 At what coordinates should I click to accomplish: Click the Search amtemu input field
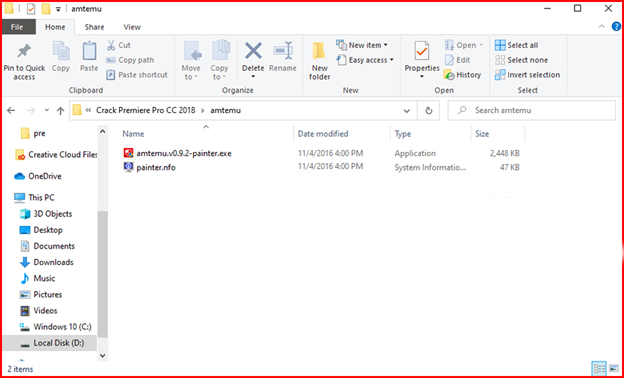click(532, 110)
